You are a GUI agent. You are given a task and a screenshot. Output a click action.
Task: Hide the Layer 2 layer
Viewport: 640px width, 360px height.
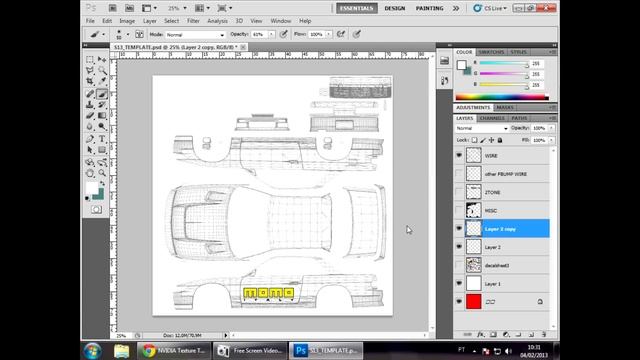click(x=459, y=247)
